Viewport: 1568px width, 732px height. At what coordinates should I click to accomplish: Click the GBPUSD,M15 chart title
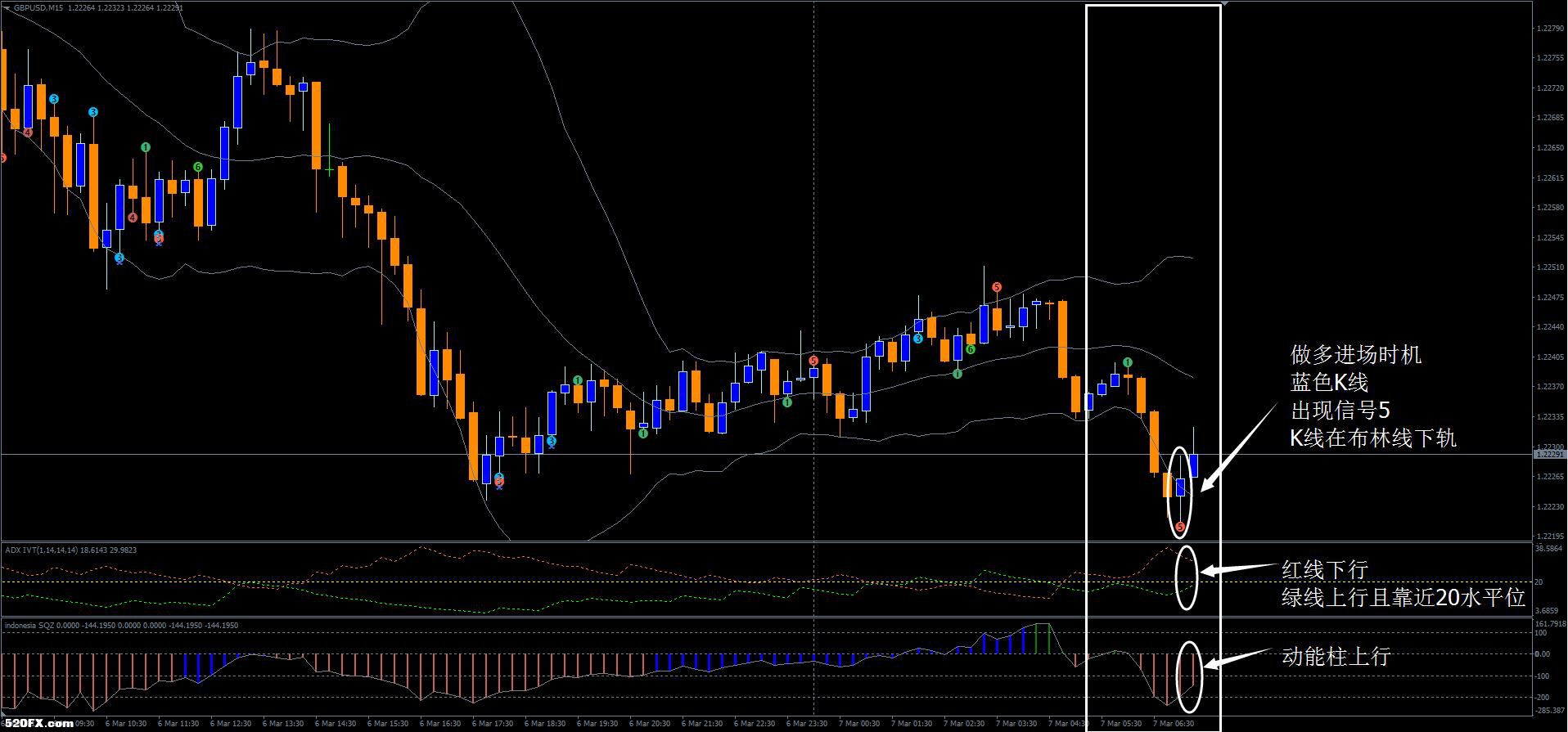pos(38,7)
